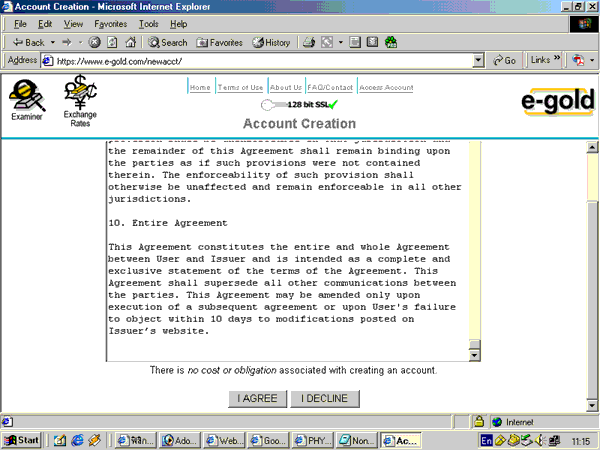600x450 pixels.
Task: Click the address bar URL field
Action: (257, 61)
